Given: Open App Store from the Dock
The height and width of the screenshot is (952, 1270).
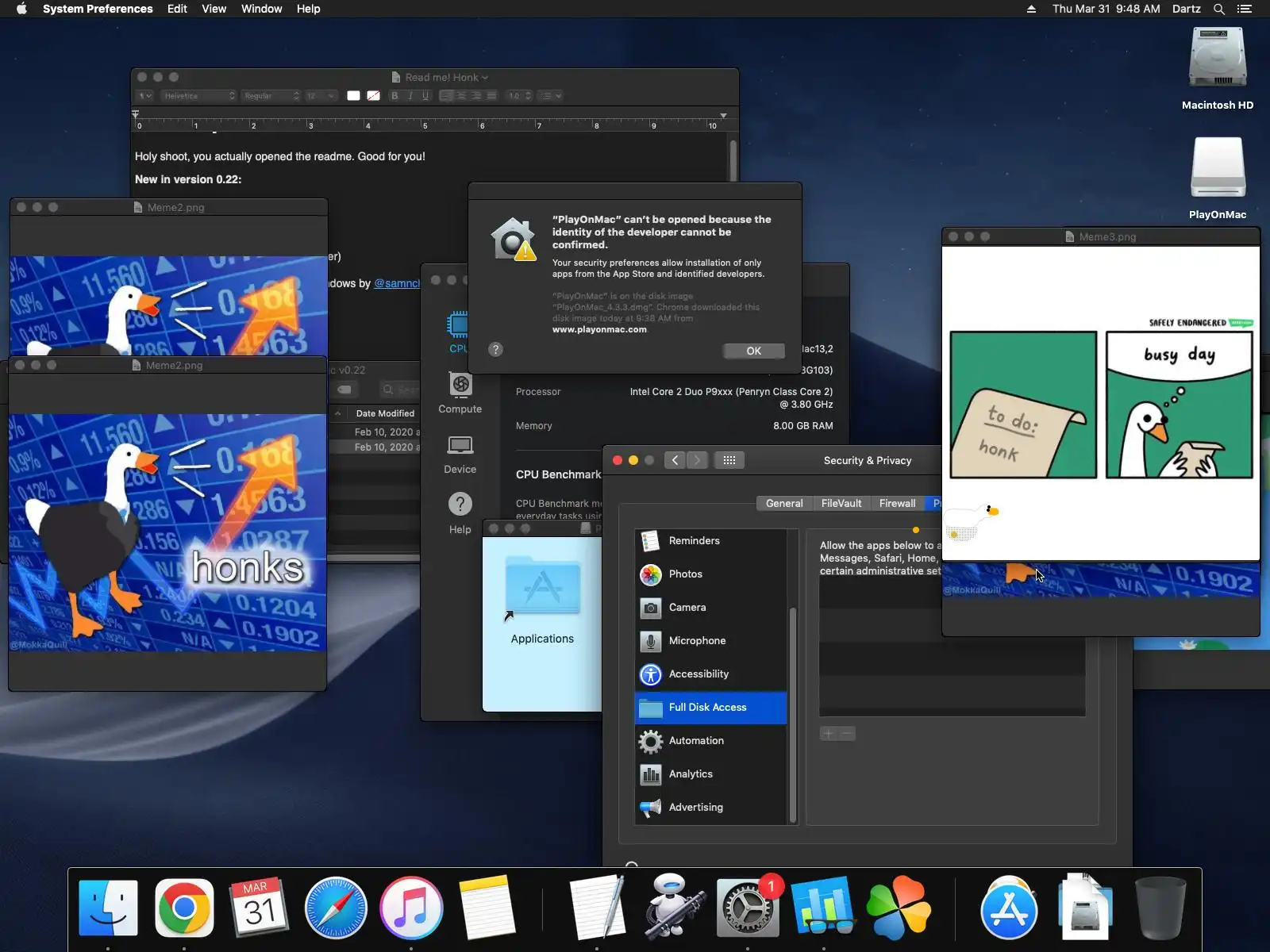Looking at the screenshot, I should pos(1009,908).
